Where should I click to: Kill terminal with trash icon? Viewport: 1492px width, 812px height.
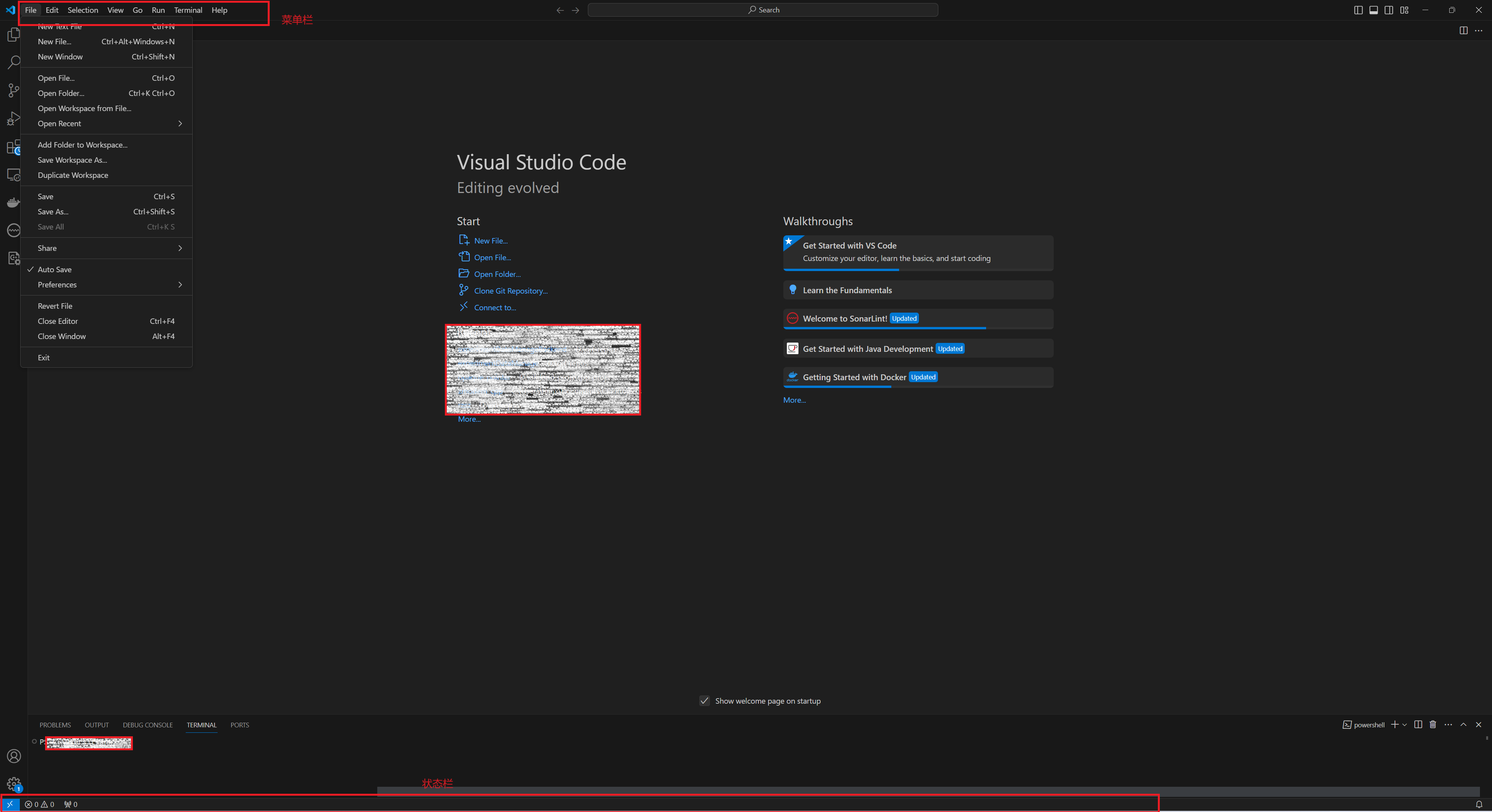pos(1433,725)
